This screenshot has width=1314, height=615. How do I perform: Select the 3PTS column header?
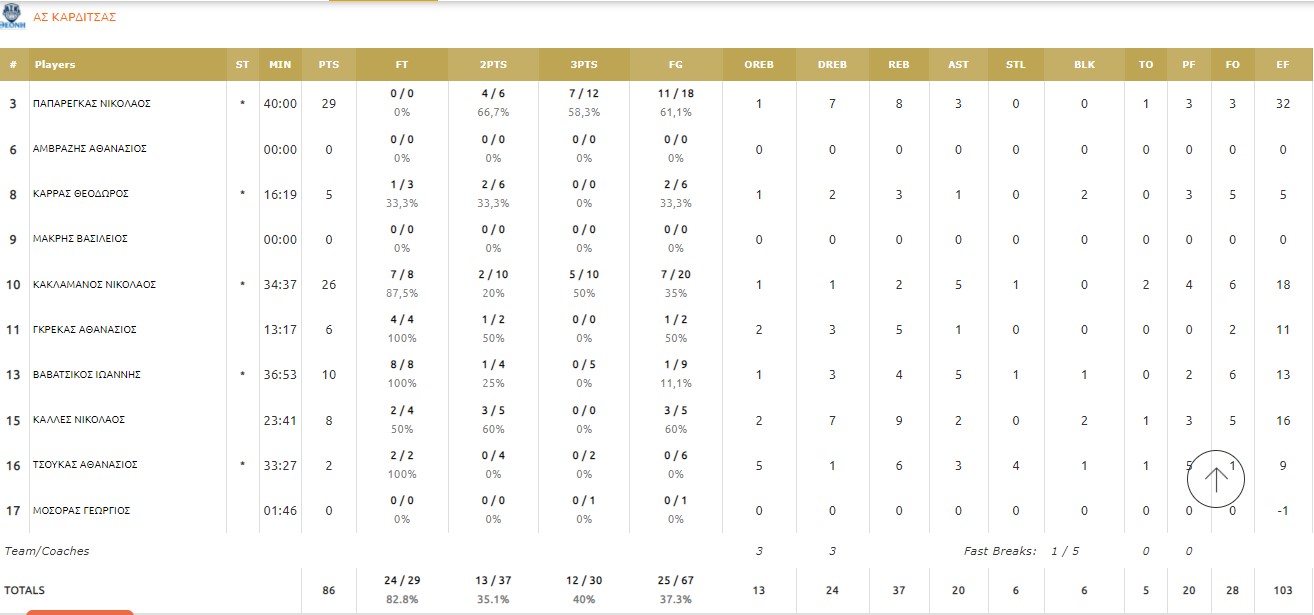click(584, 65)
